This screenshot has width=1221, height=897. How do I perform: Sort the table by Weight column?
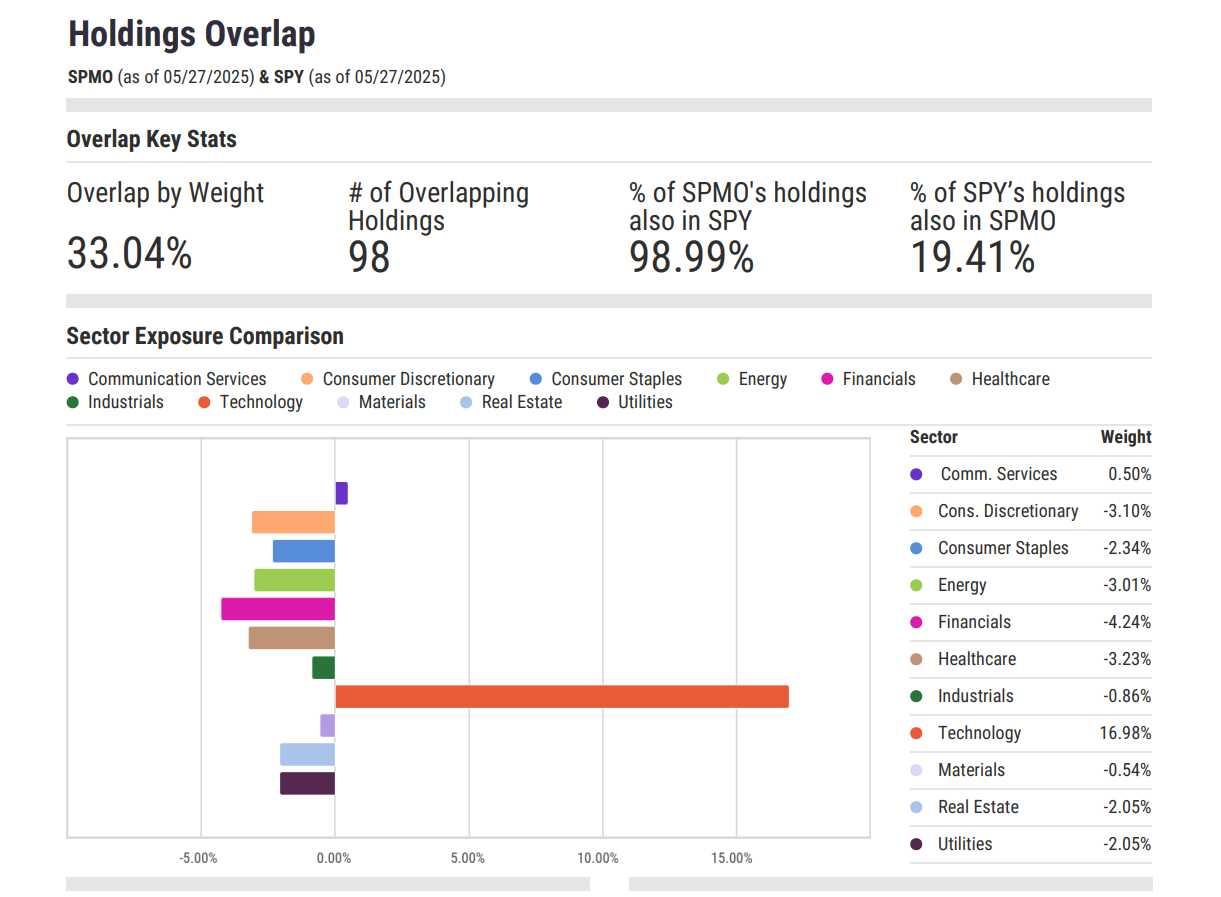click(x=1125, y=437)
